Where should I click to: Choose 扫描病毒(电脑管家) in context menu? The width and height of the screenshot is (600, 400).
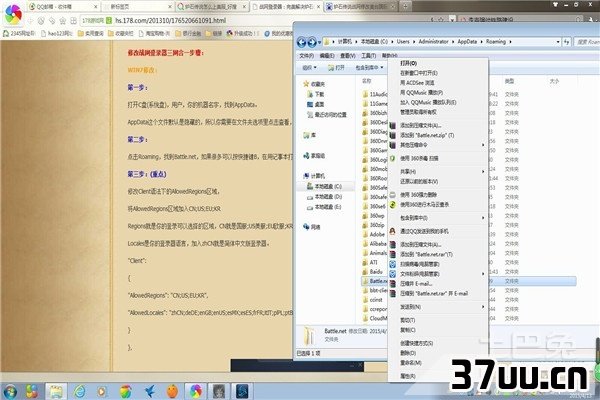(x=419, y=264)
